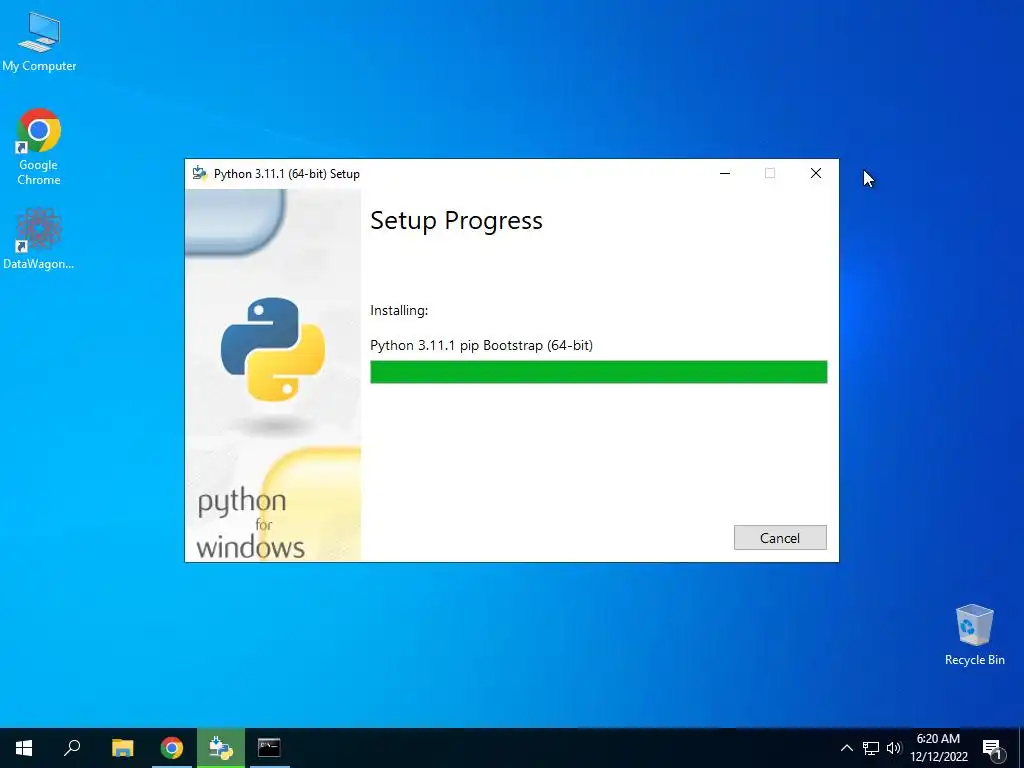The height and width of the screenshot is (768, 1024).
Task: Open File Explorer from the taskbar
Action: [122, 748]
